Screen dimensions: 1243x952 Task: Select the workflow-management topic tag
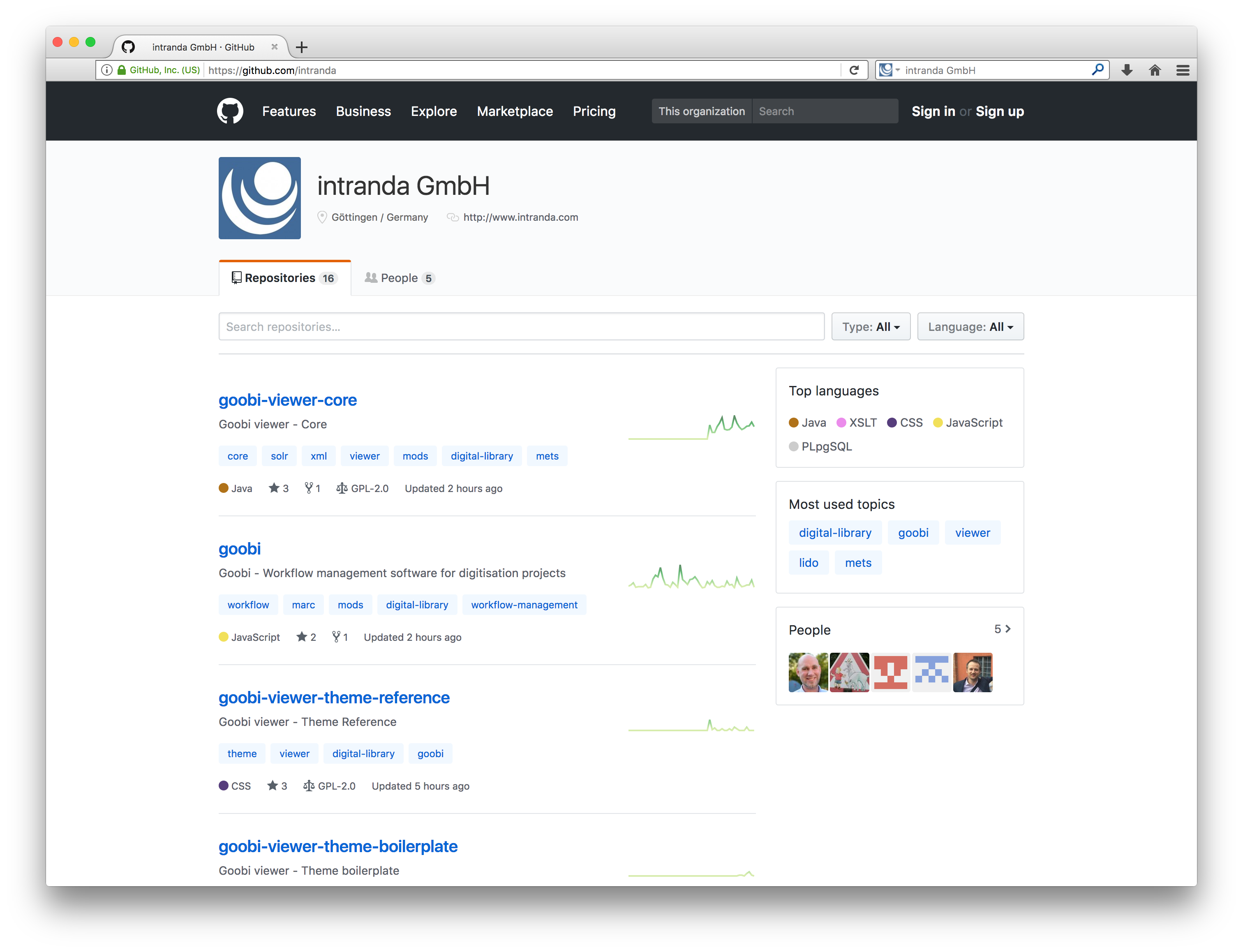click(524, 605)
